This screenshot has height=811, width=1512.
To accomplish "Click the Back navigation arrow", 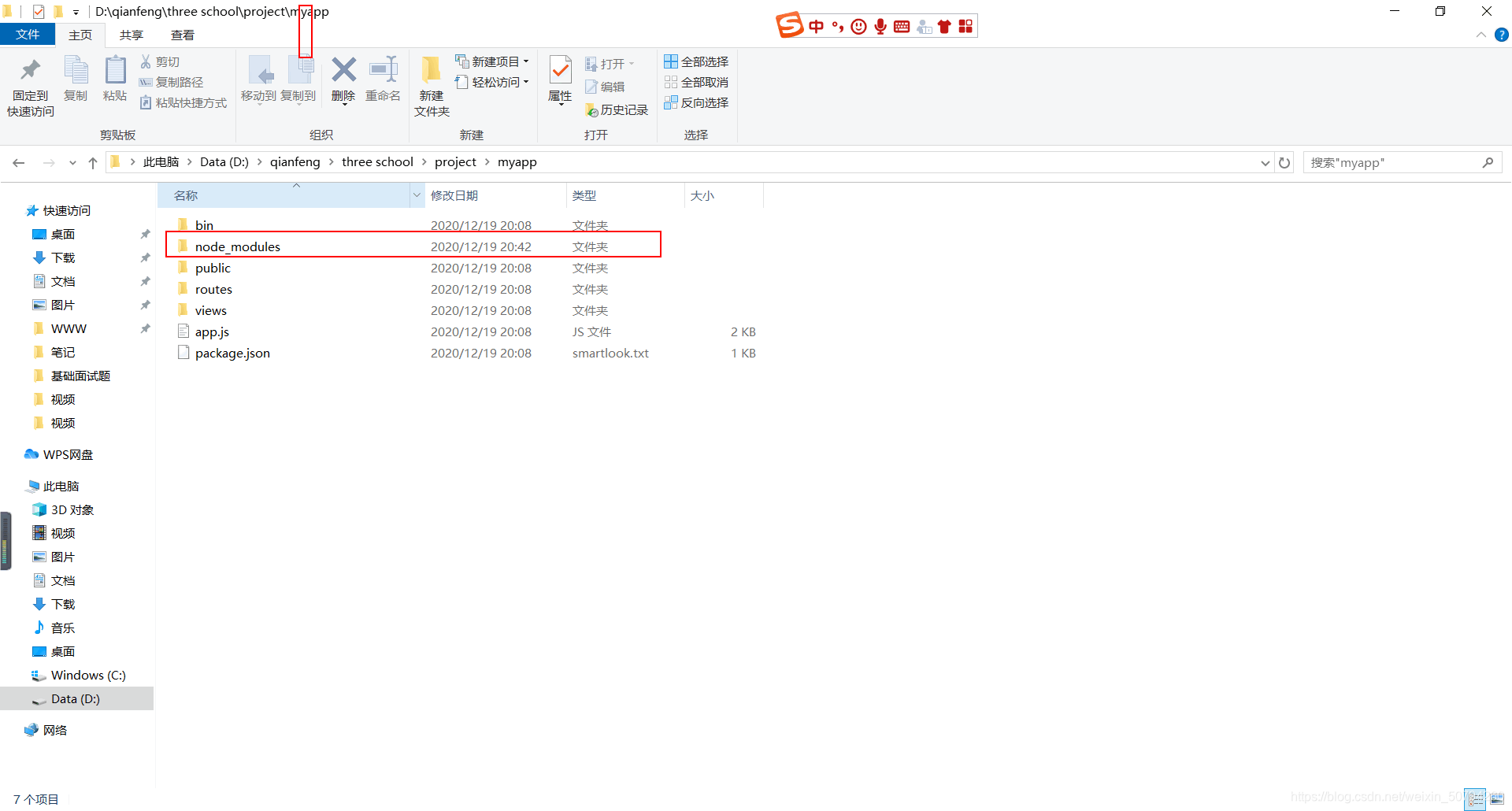I will click(19, 163).
